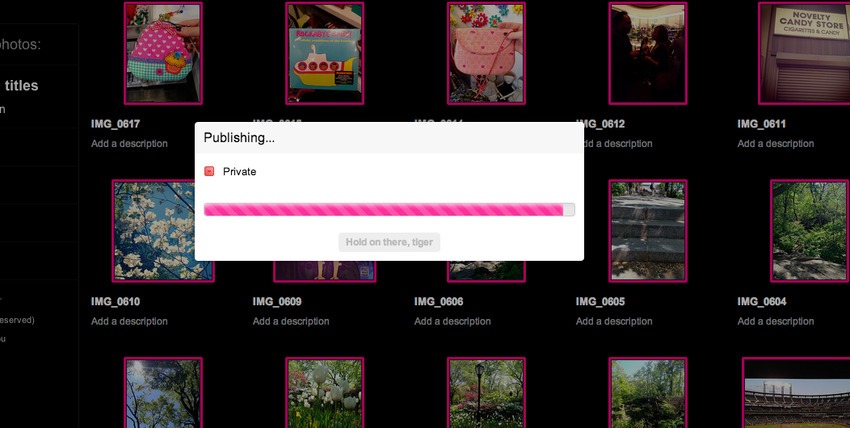Viewport: 850px width, 428px height.
Task: Select the yellow submarine album thumbnail
Action: point(325,53)
